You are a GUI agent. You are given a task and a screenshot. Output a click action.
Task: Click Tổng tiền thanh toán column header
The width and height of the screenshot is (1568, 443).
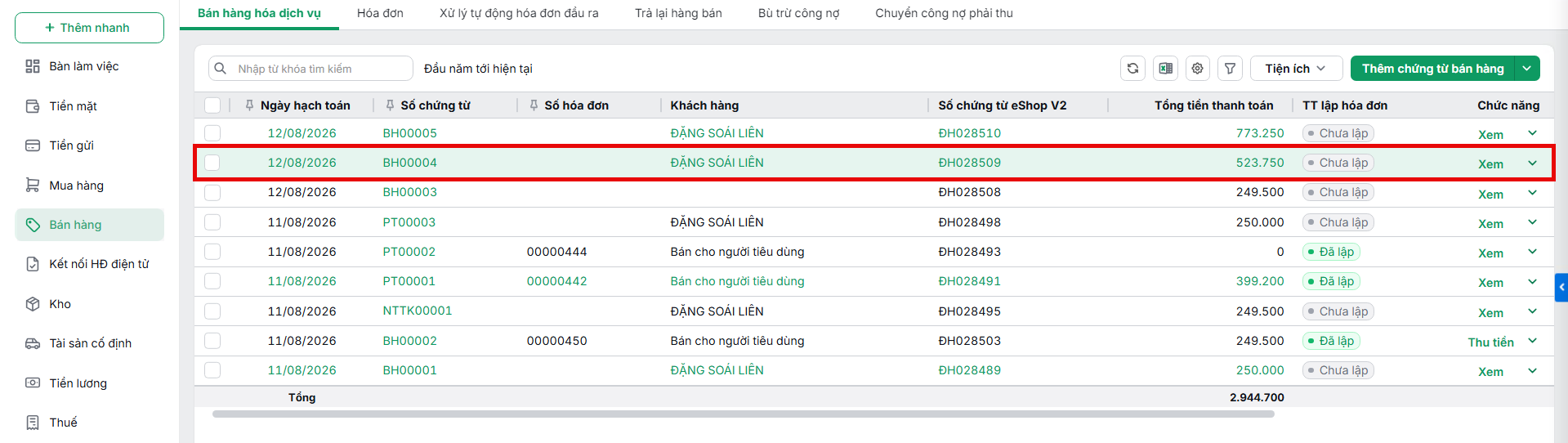(1213, 105)
